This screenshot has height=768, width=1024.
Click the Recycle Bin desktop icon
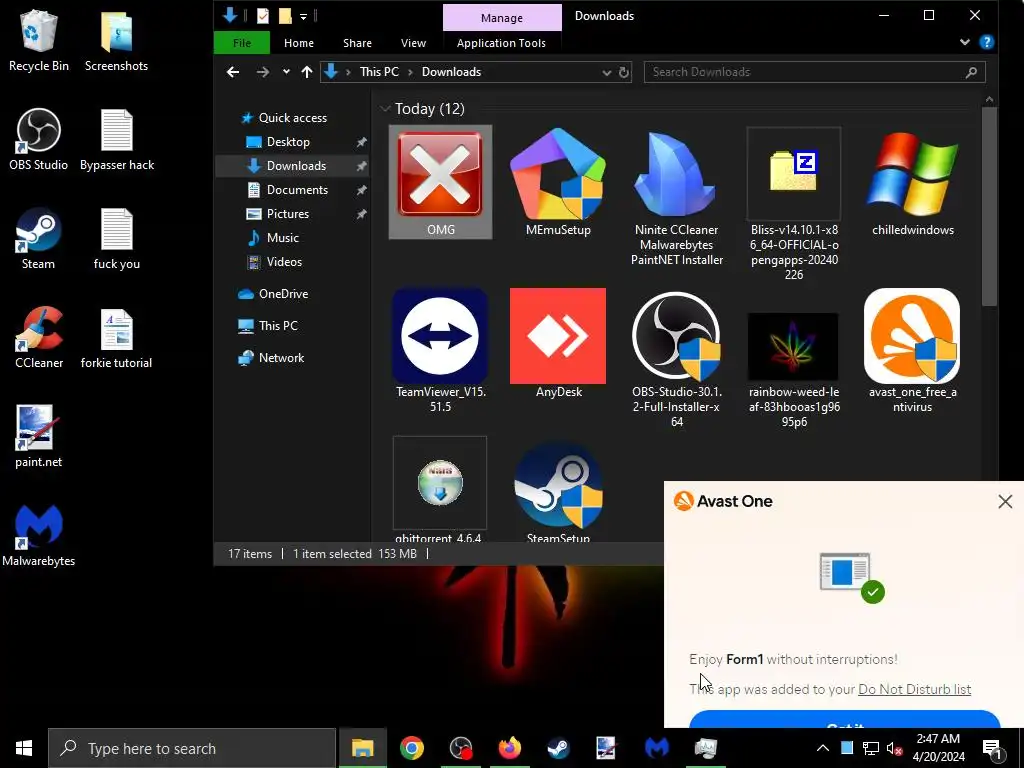point(39,40)
